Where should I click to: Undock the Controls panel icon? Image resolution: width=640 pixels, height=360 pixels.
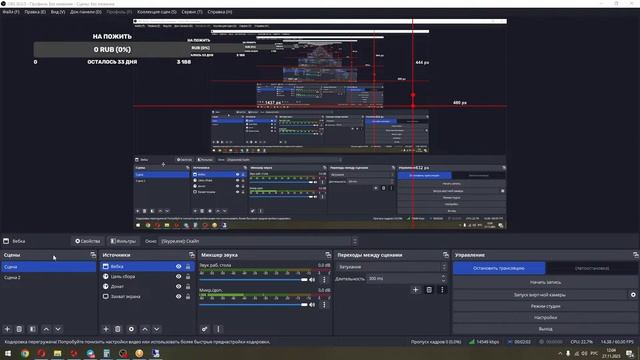[x=636, y=255]
